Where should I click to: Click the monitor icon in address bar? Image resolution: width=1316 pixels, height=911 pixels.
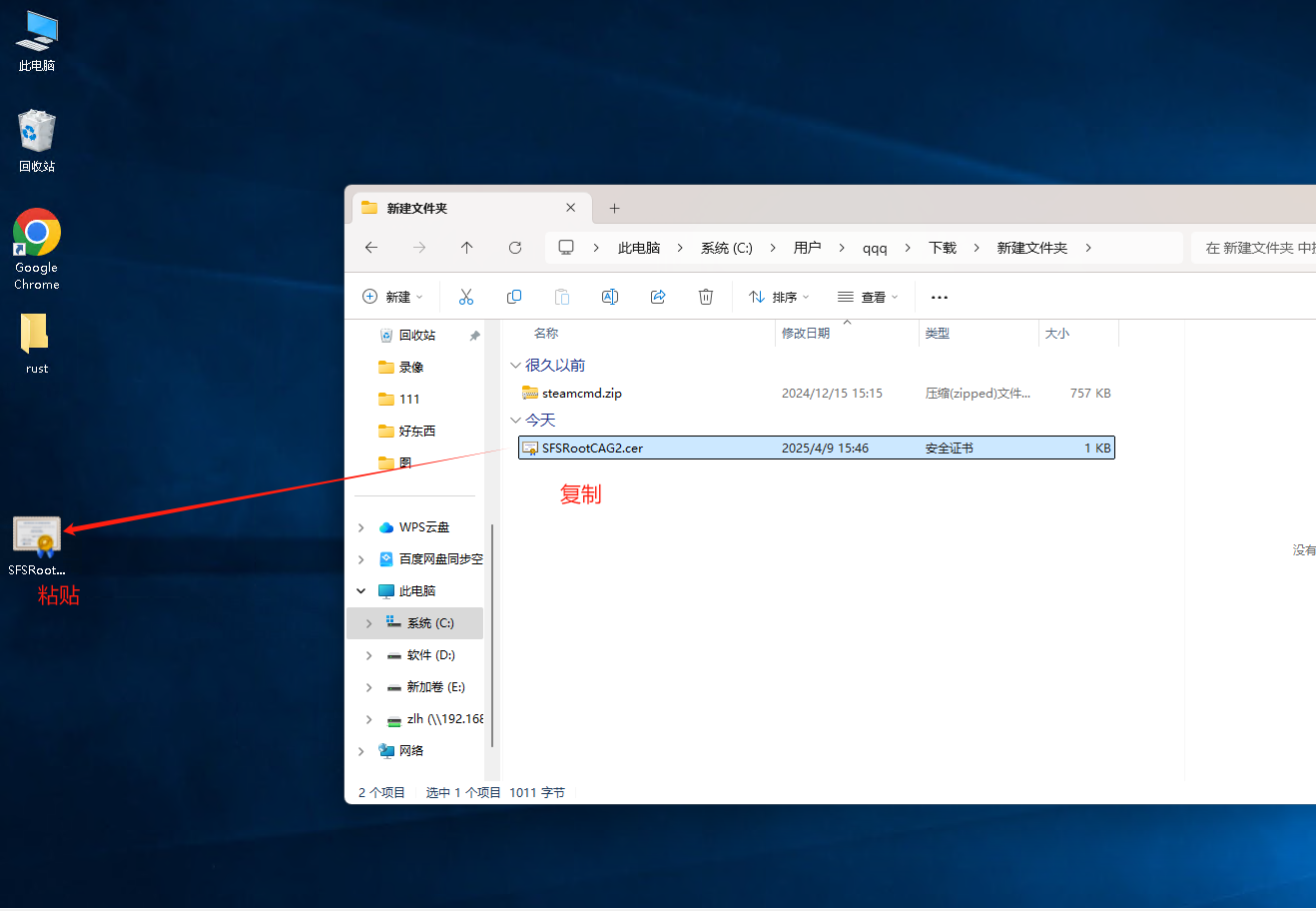point(566,248)
